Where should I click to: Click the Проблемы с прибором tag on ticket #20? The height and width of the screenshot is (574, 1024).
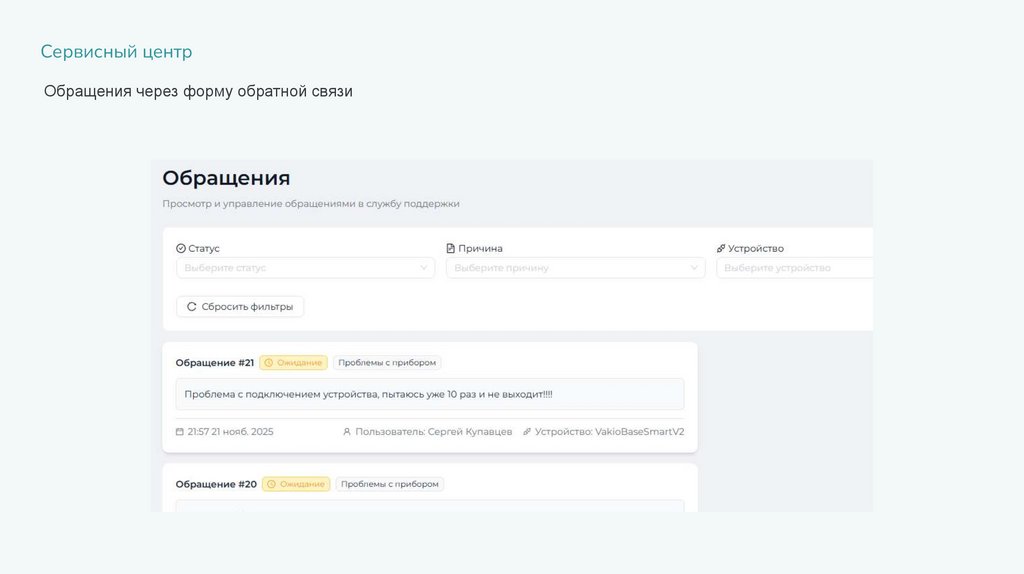pos(390,484)
